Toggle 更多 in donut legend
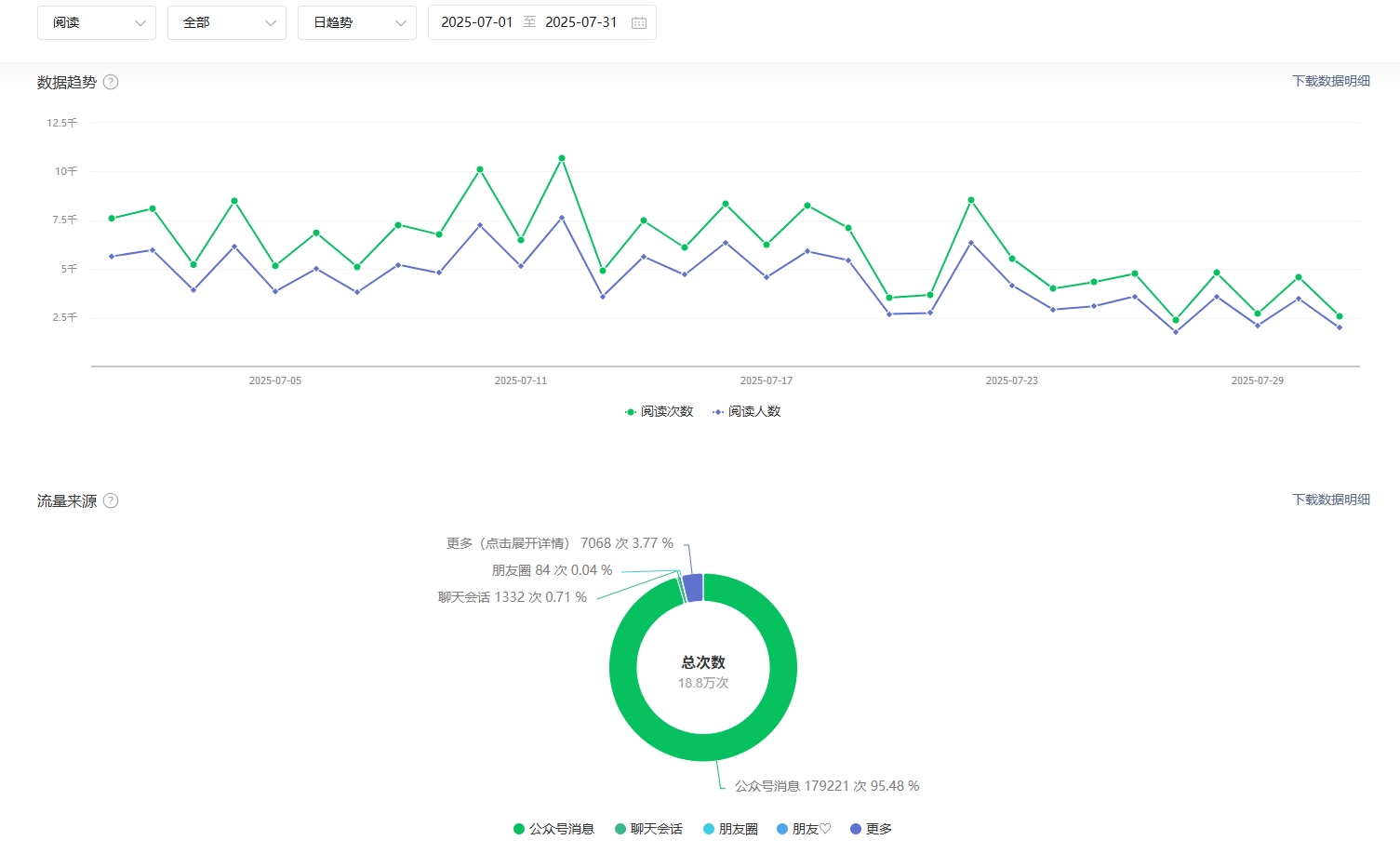Screen dimensions: 1400x867 point(871,829)
